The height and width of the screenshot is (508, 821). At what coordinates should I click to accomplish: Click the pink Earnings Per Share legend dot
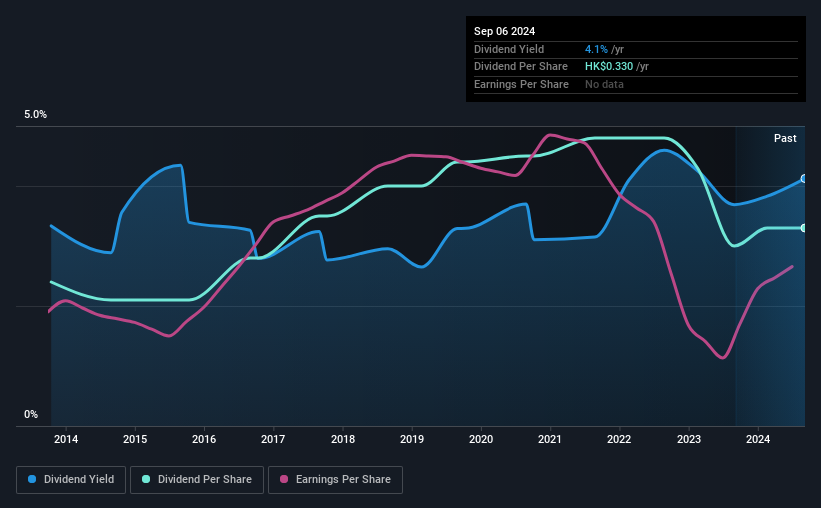coord(284,479)
